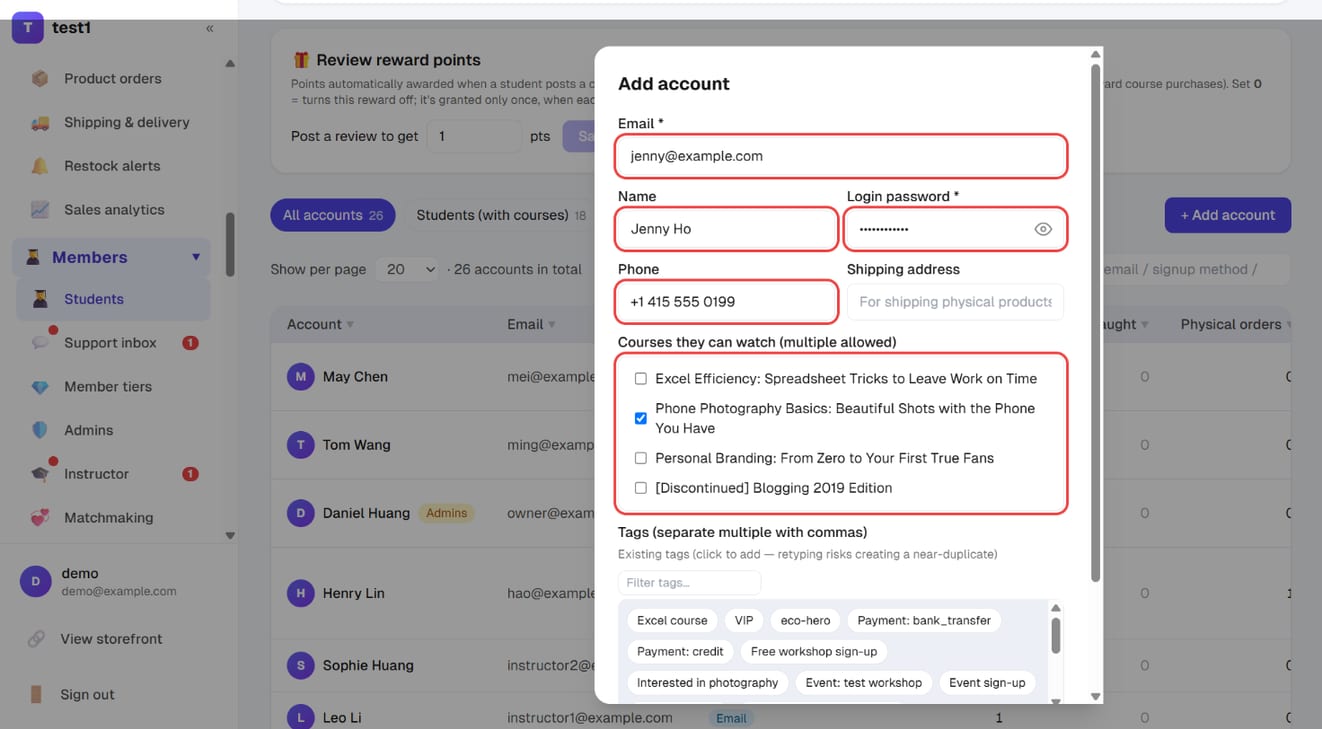
Task: Check Excel Efficiency course checkbox
Action: pos(641,379)
